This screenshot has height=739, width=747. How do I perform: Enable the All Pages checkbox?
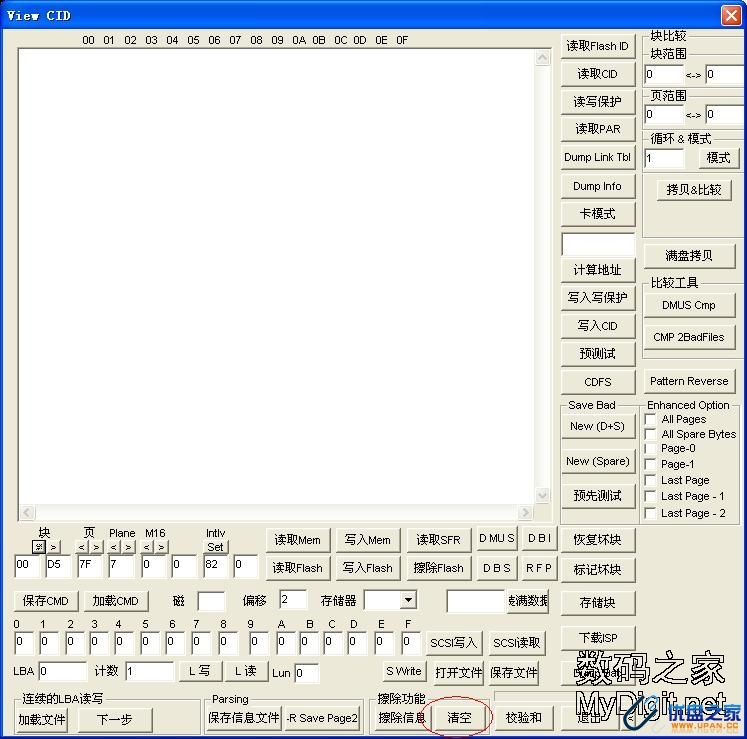point(650,419)
